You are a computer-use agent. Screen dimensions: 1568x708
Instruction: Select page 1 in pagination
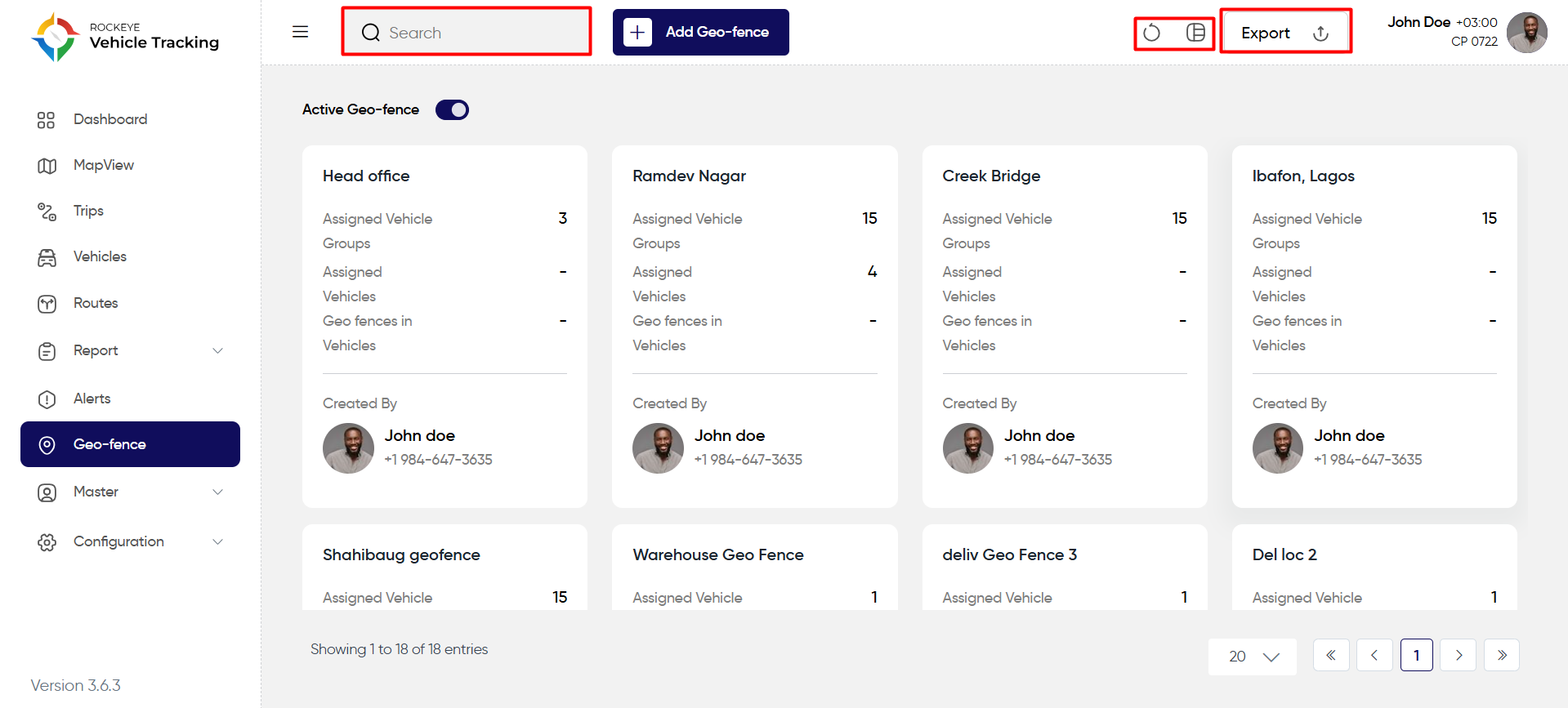1417,655
